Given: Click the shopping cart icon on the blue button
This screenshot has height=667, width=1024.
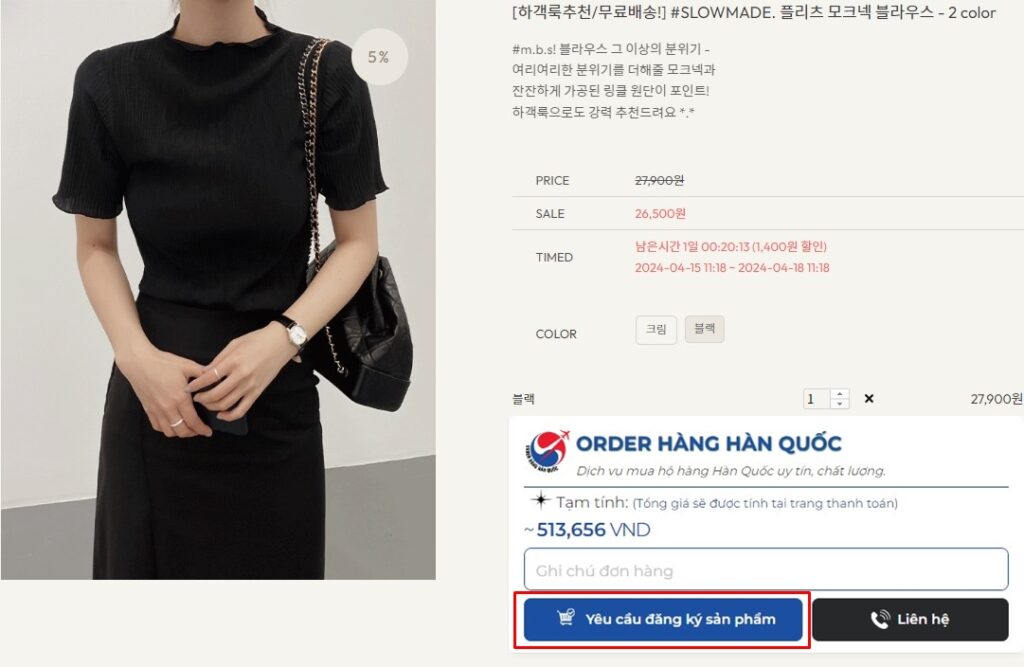Looking at the screenshot, I should [566, 617].
